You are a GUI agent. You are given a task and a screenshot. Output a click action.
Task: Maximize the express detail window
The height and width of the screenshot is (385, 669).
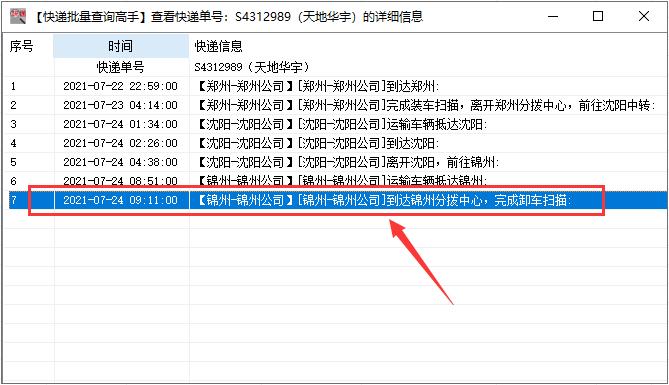point(598,17)
